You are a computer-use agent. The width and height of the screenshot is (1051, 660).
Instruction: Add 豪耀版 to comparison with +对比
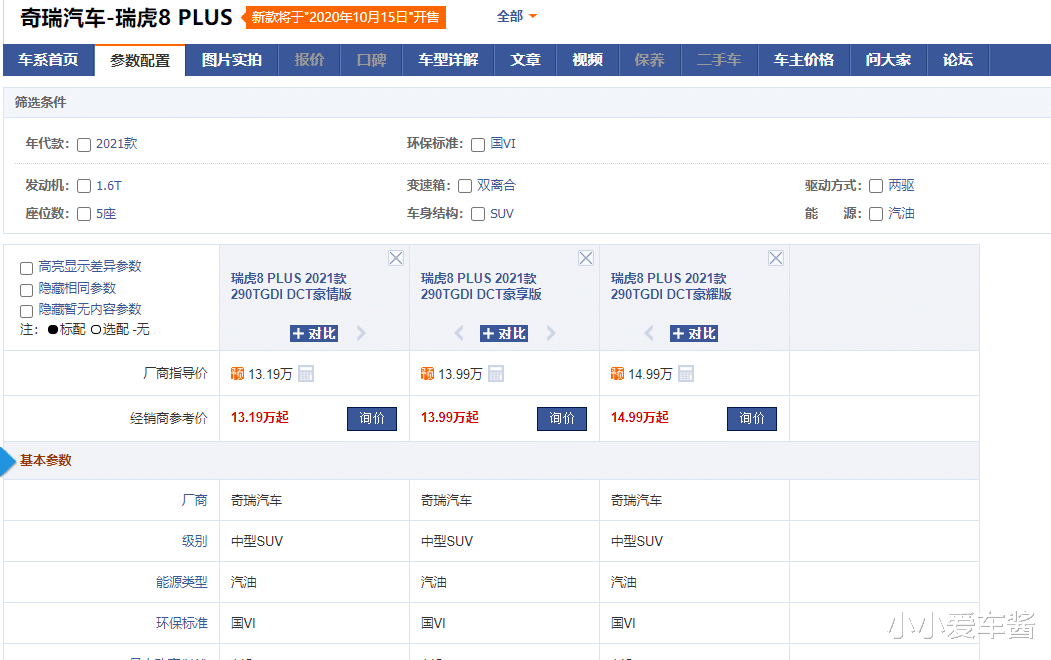(694, 334)
